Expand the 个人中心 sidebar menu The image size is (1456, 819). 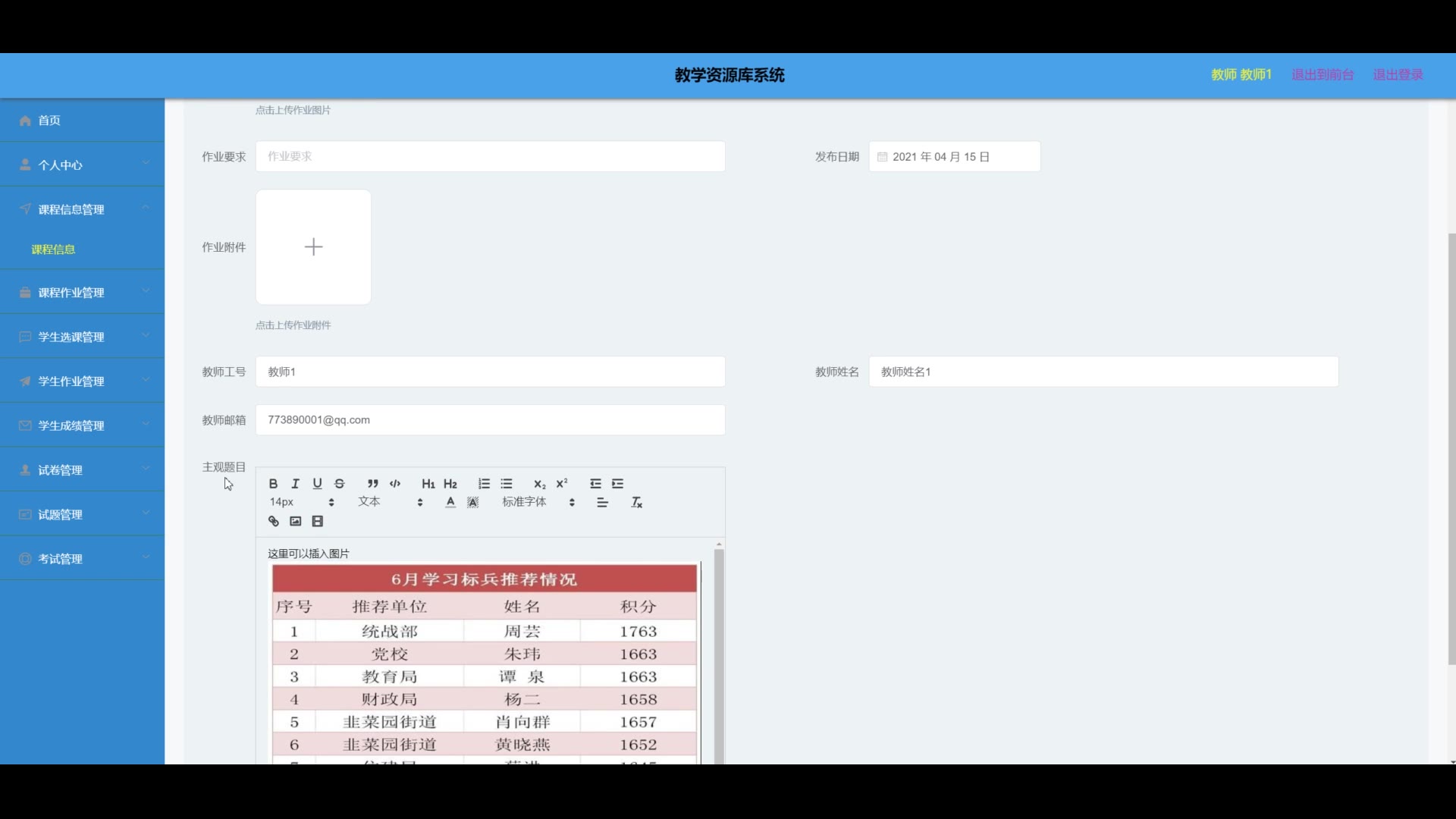82,165
